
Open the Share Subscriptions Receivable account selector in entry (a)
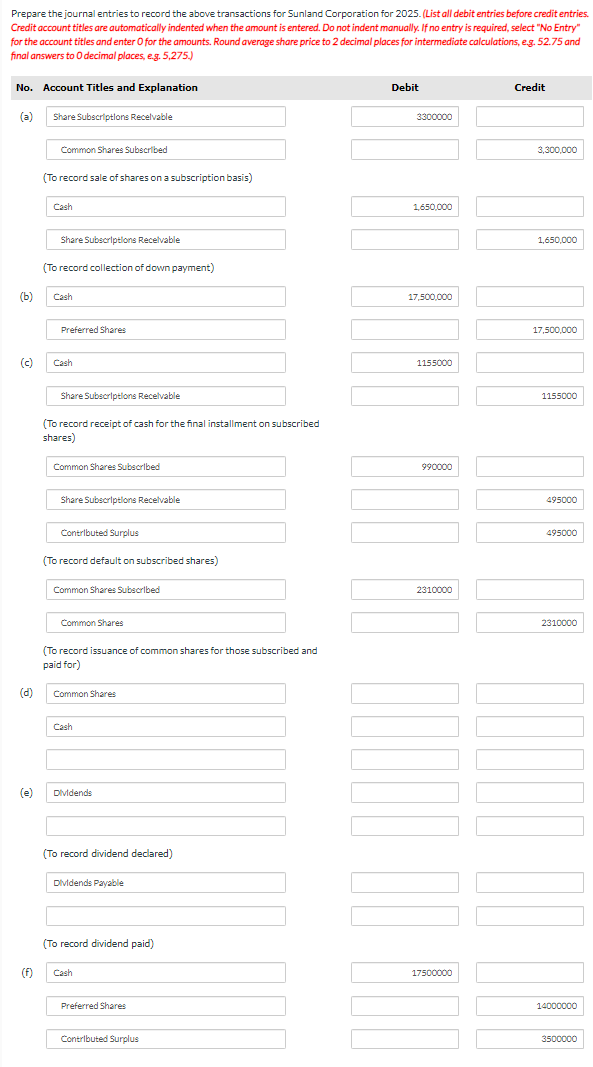click(165, 116)
